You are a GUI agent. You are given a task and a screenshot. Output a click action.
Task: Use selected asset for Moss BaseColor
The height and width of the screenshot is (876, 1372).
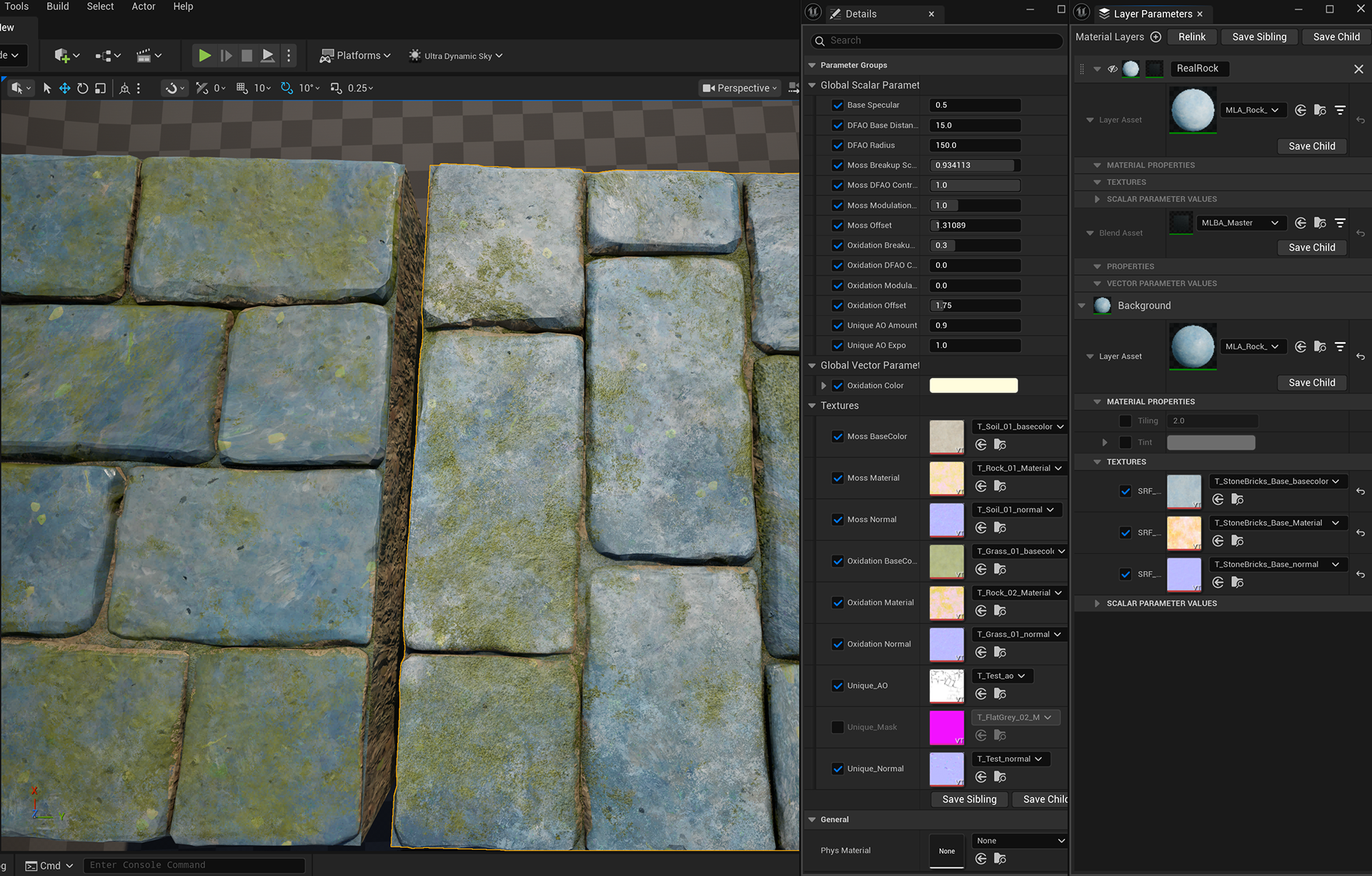(981, 444)
